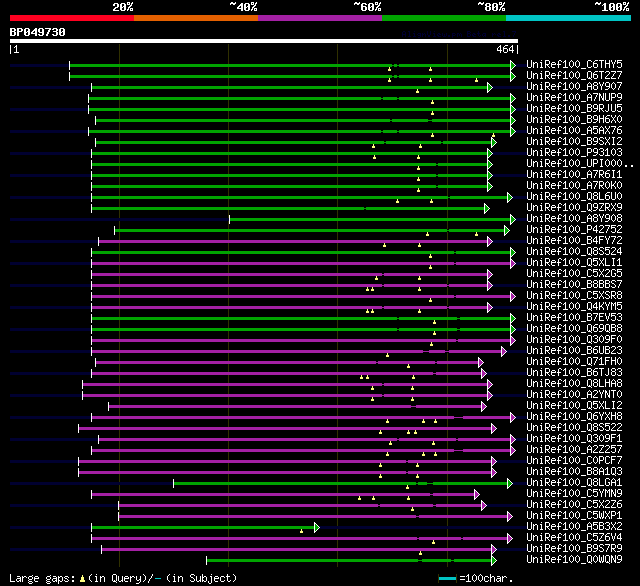Click the UniRef100_C0PCF7 label
The width and height of the screenshot is (640, 586).
click(574, 461)
